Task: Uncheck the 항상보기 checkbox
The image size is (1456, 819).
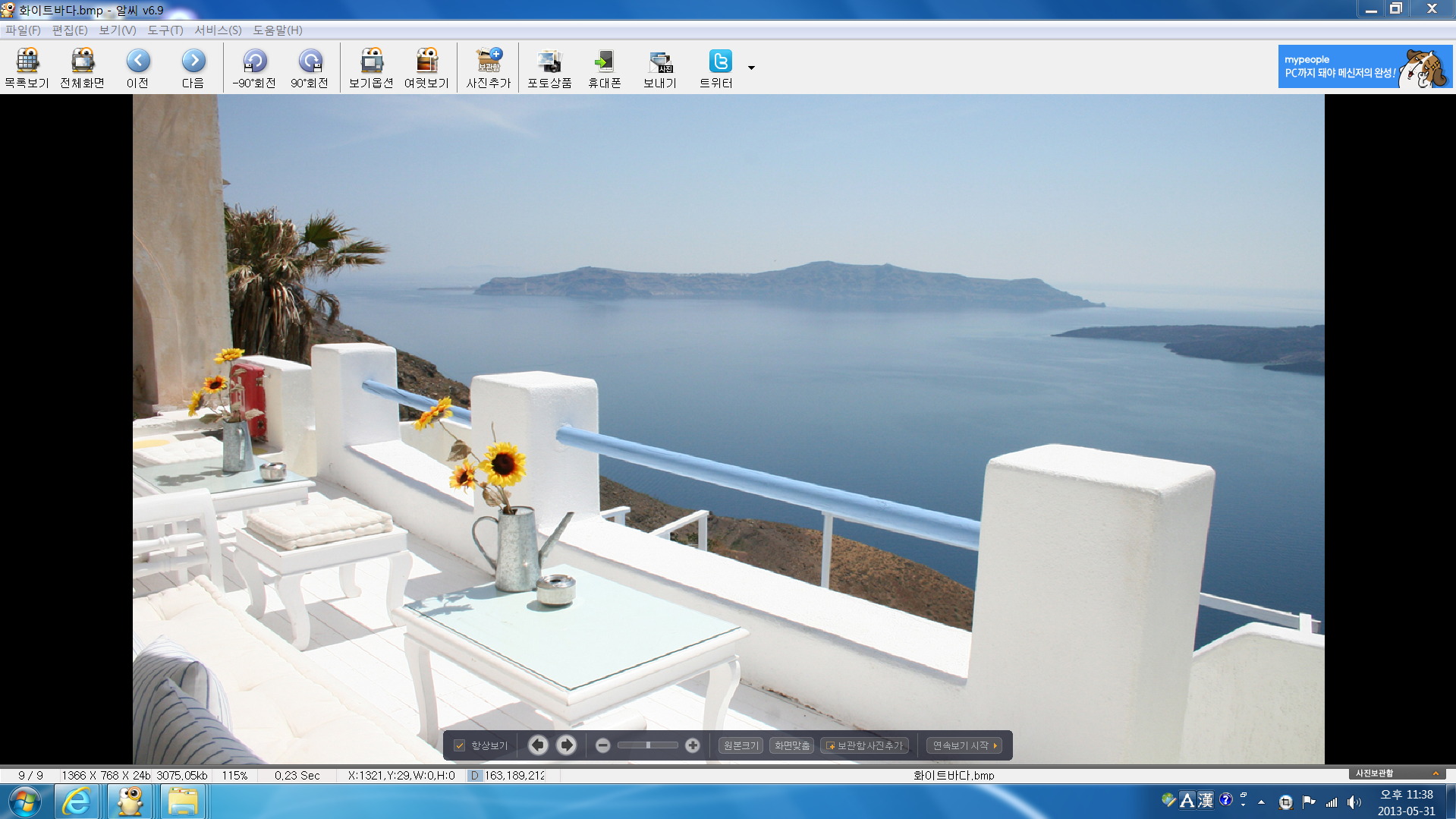Action: click(459, 746)
